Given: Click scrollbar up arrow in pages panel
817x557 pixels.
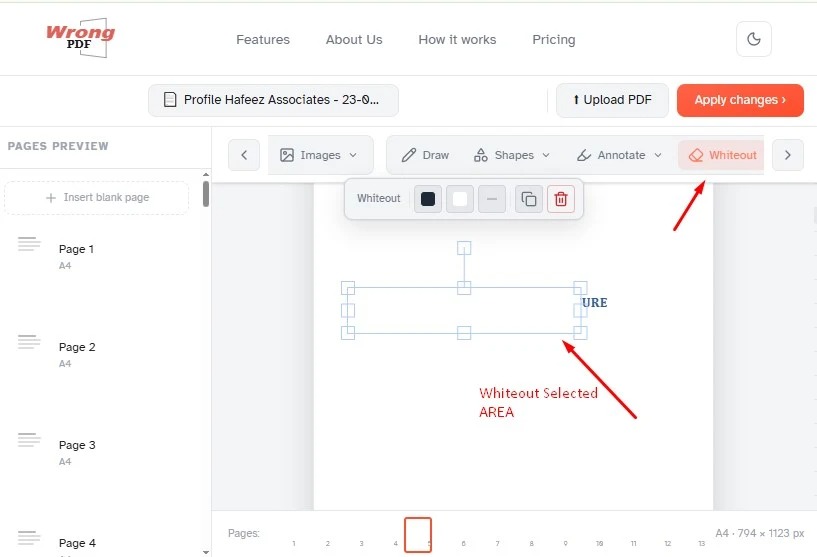Looking at the screenshot, I should pos(206,175).
